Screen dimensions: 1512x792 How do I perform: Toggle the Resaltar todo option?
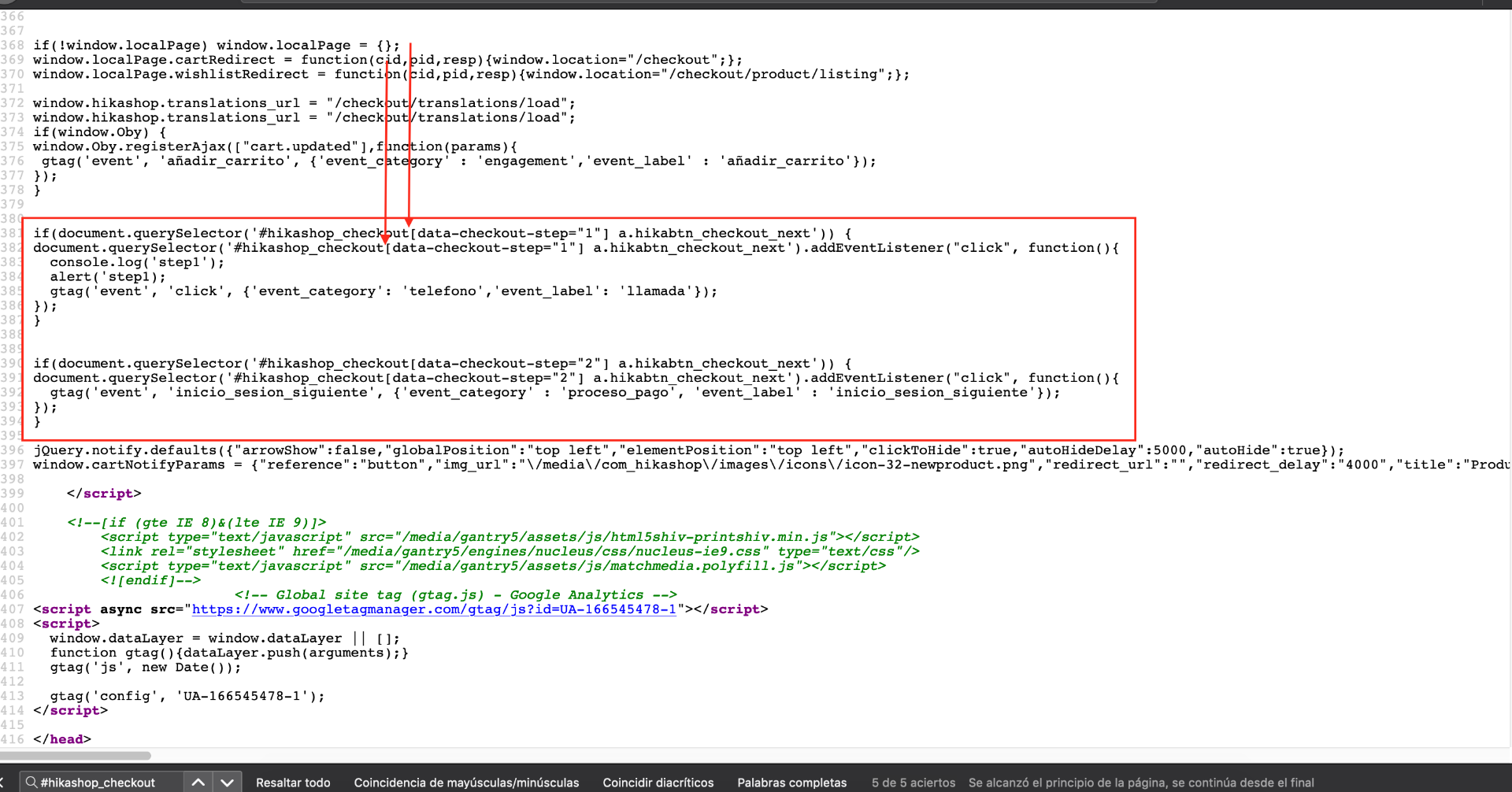pyautogui.click(x=293, y=783)
